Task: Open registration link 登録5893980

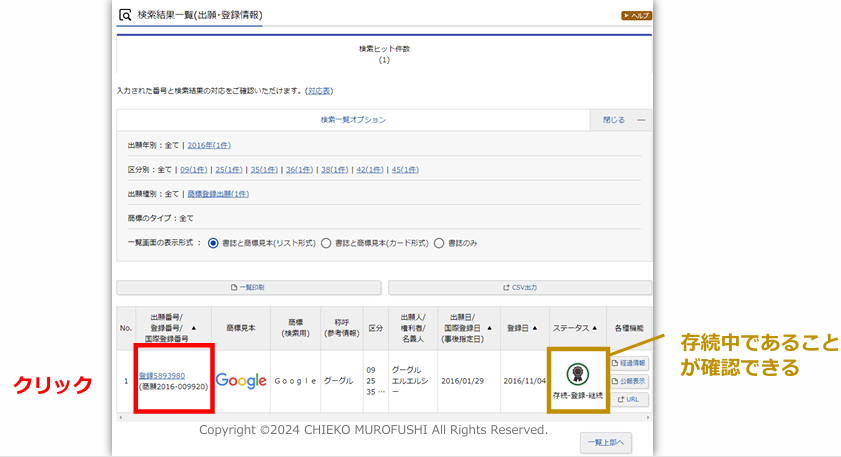Action: tap(161, 375)
